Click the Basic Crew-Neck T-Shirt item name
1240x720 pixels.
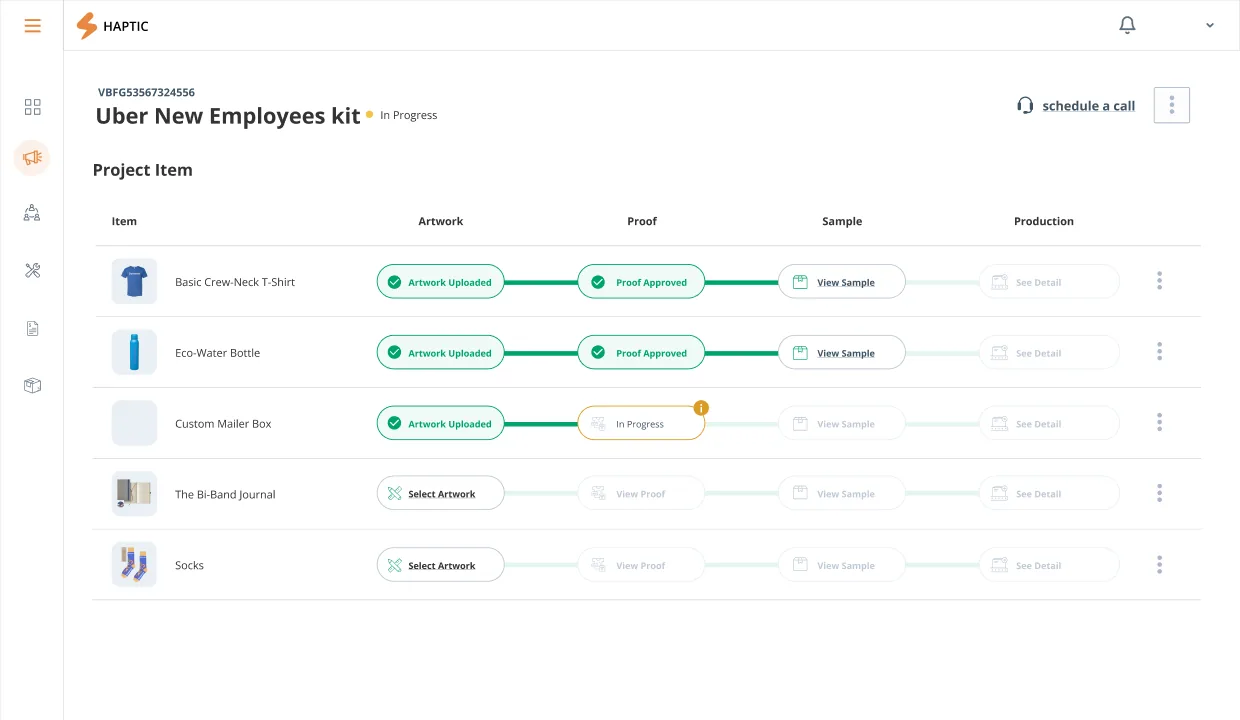(235, 282)
